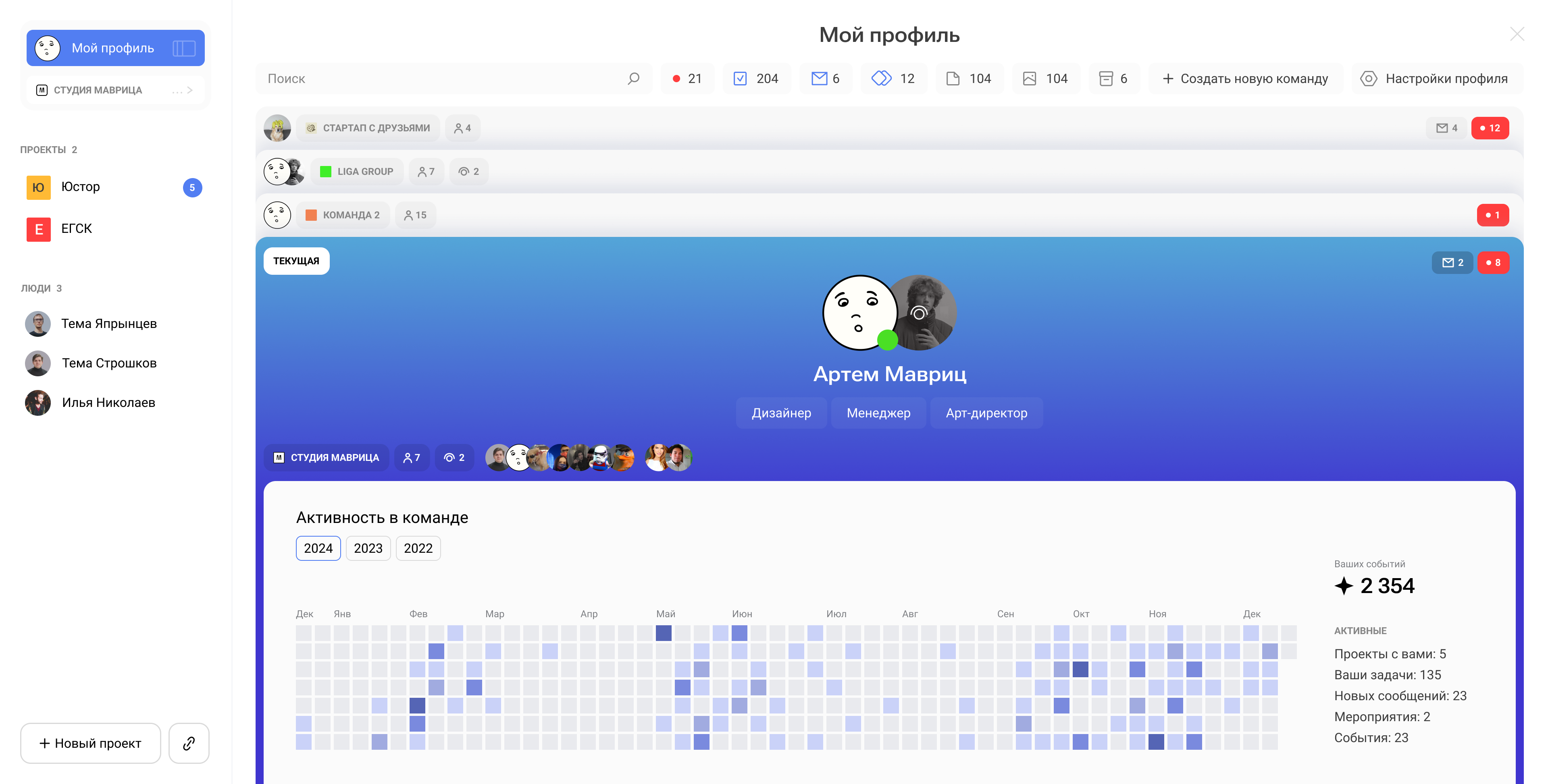Switch activity to 2022 tab

(x=418, y=548)
